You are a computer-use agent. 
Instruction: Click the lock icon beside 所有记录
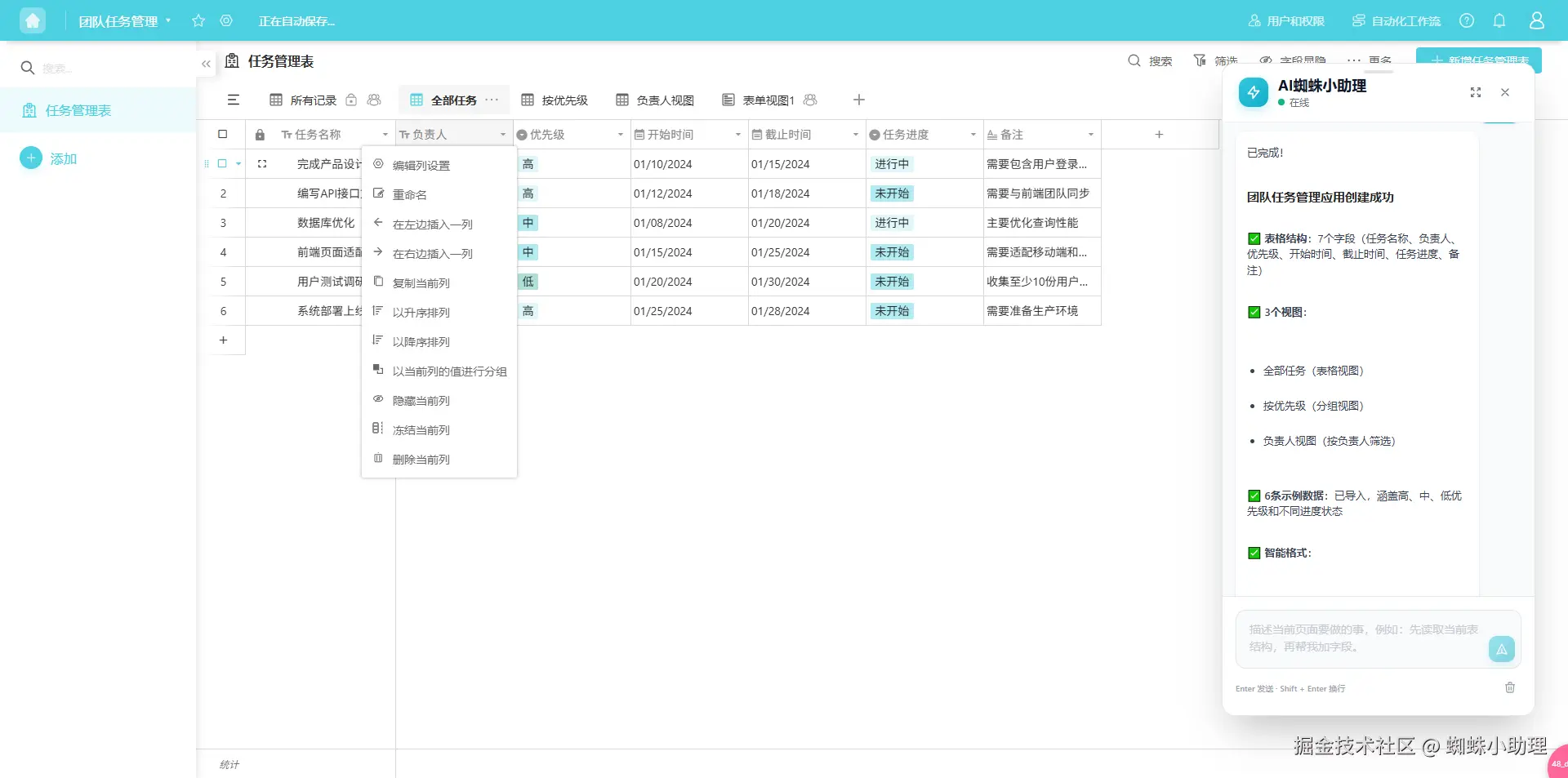(351, 100)
